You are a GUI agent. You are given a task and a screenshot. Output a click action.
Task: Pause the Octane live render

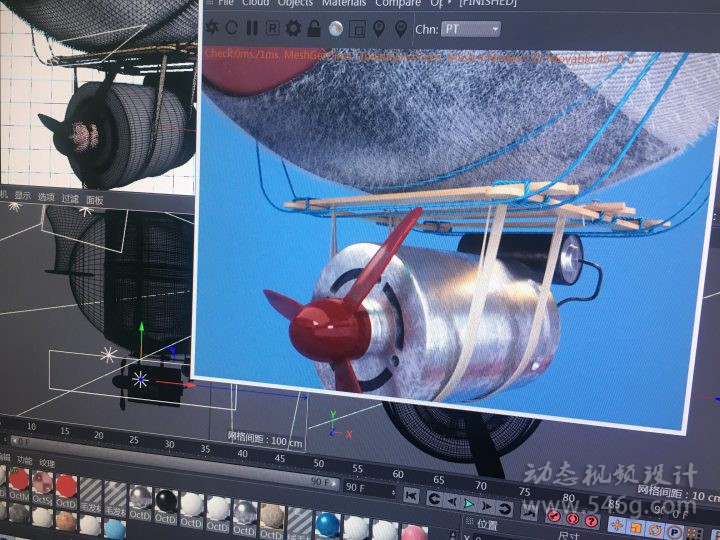(x=252, y=28)
